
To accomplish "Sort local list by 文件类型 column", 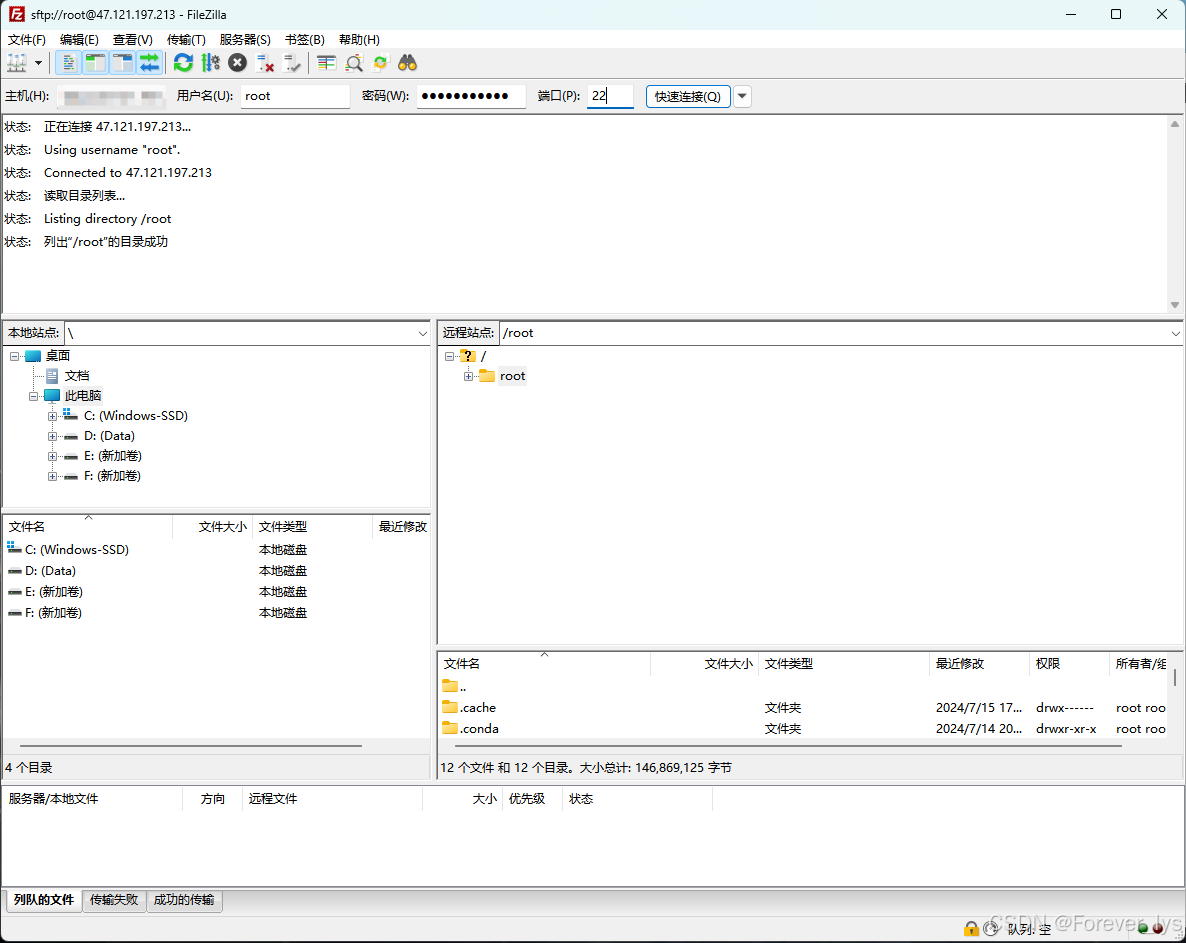I will click(312, 526).
